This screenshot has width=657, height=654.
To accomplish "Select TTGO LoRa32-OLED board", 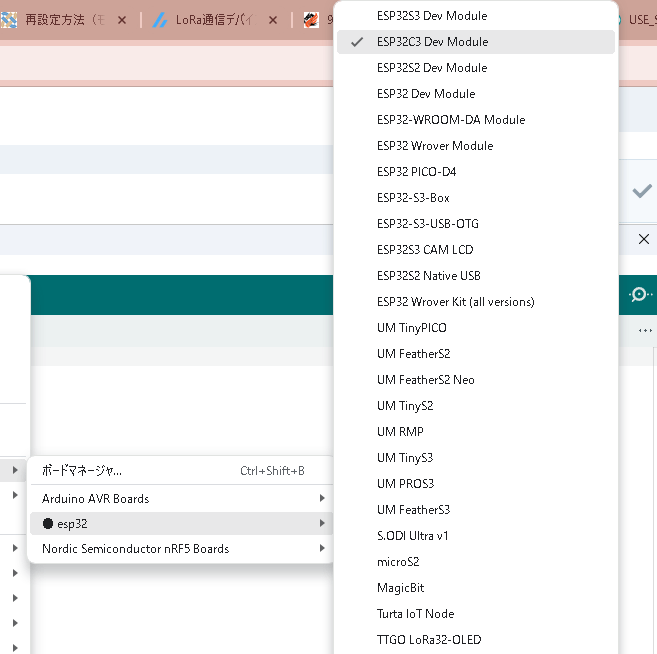I will (x=476, y=639).
